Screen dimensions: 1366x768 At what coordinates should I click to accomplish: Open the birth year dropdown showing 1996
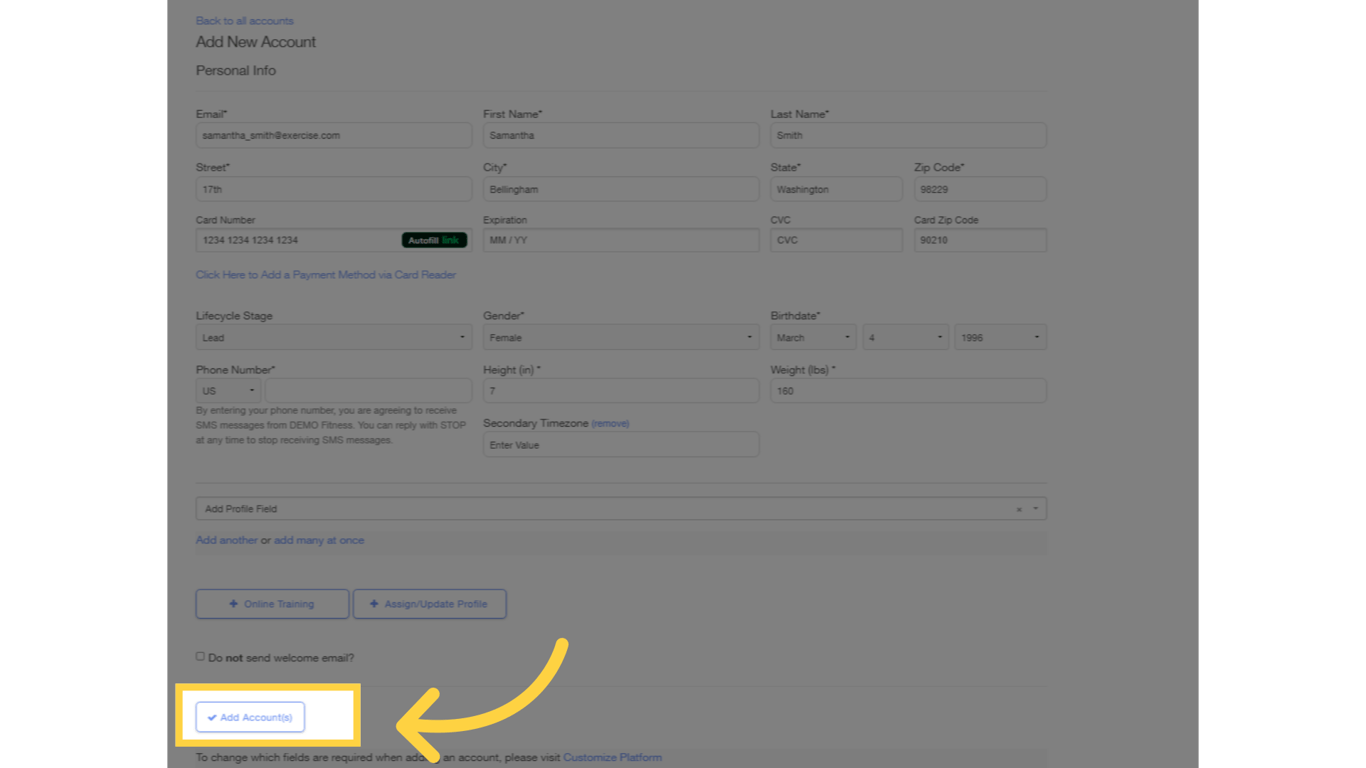click(999, 337)
